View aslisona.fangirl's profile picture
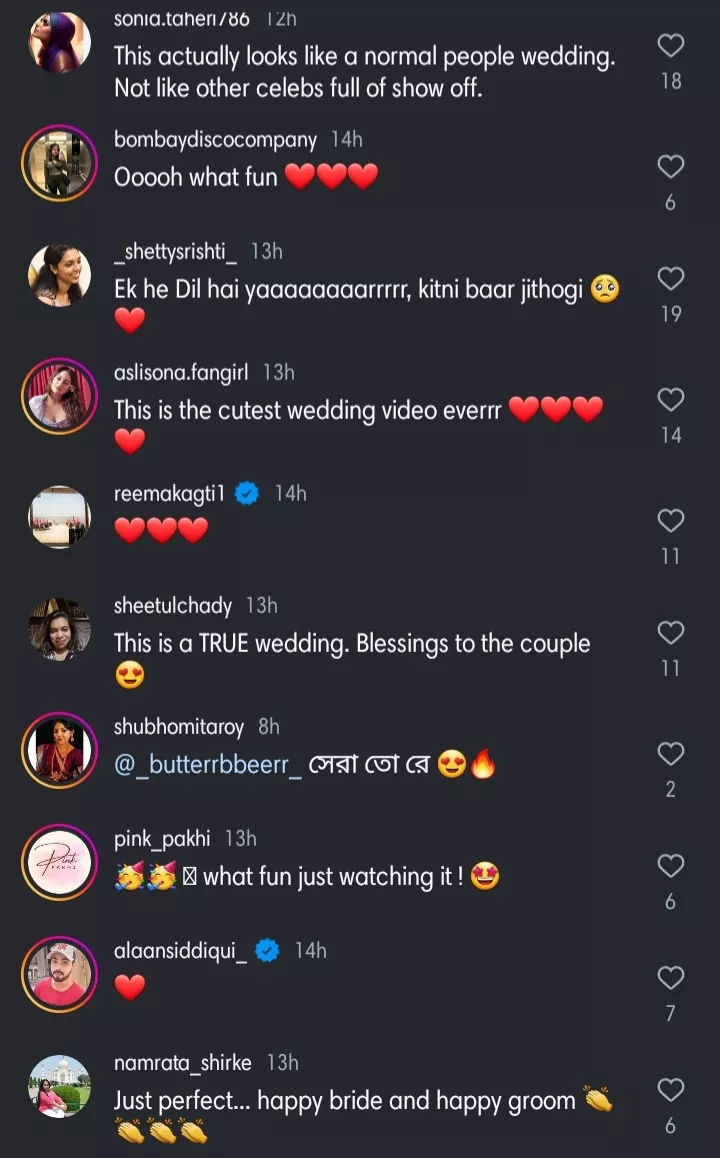The width and height of the screenshot is (720, 1158). tap(60, 396)
